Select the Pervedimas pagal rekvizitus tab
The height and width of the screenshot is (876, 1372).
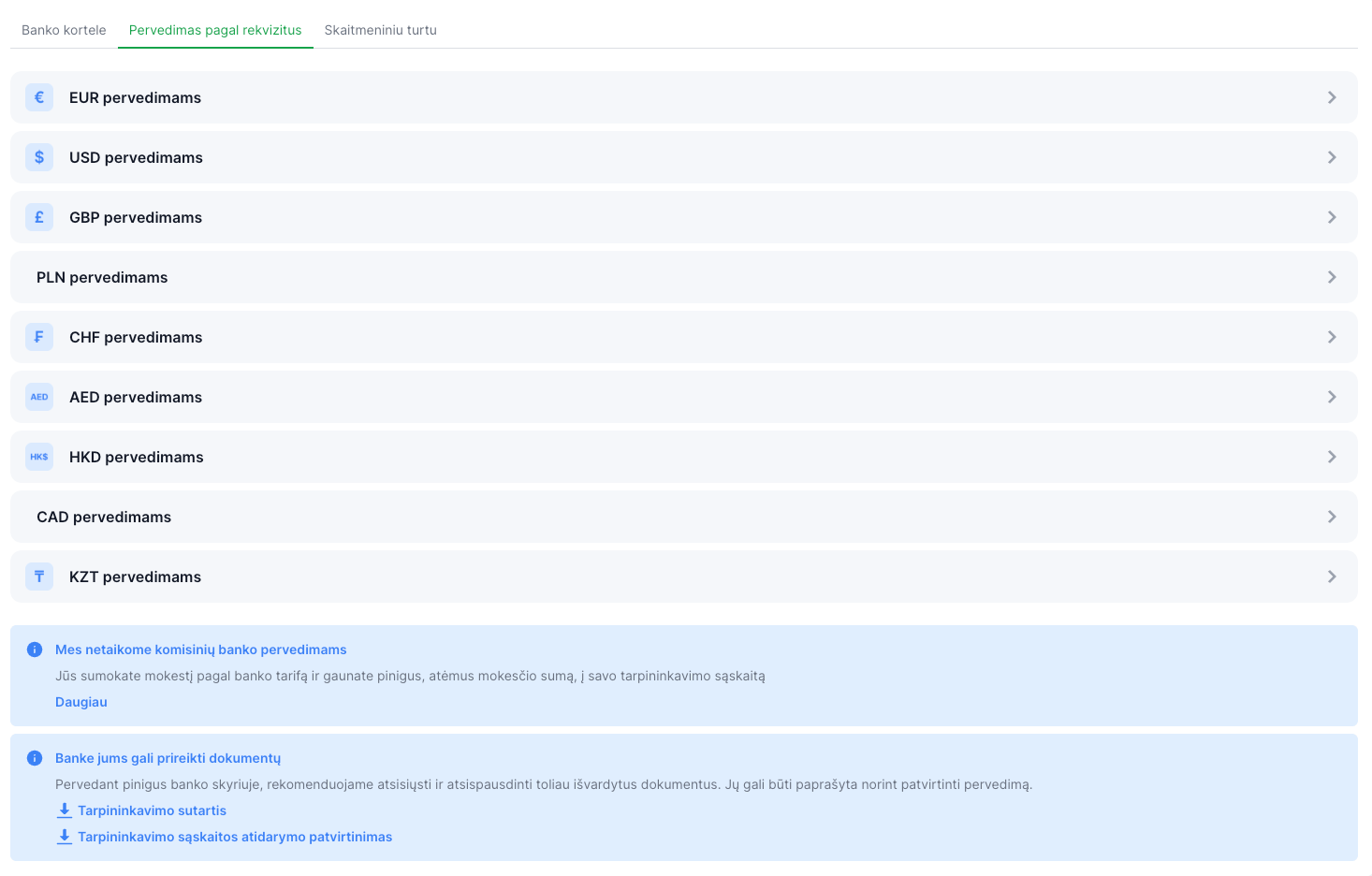tap(215, 30)
